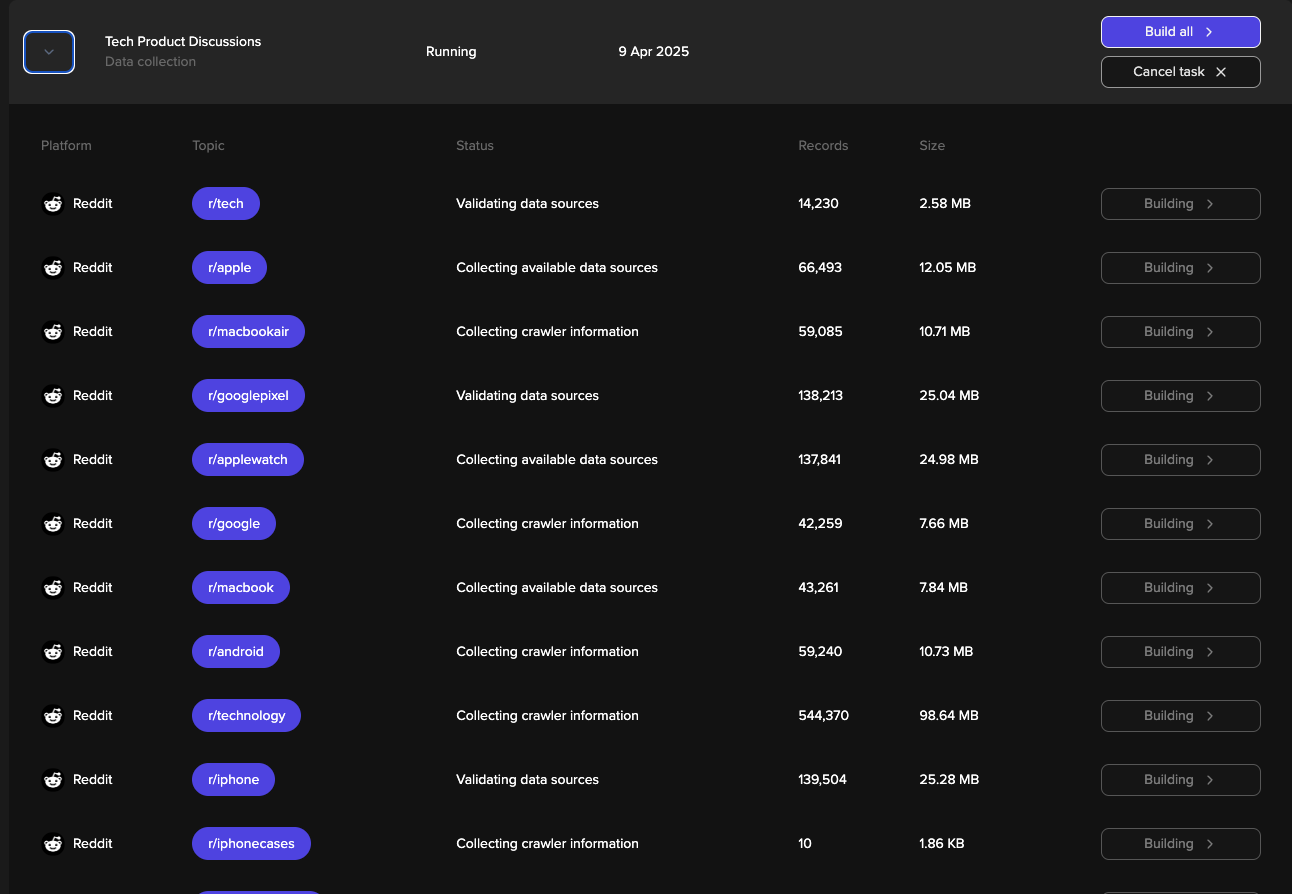This screenshot has height=894, width=1292.
Task: Click the Reddit icon beside r/android
Action: 53,652
